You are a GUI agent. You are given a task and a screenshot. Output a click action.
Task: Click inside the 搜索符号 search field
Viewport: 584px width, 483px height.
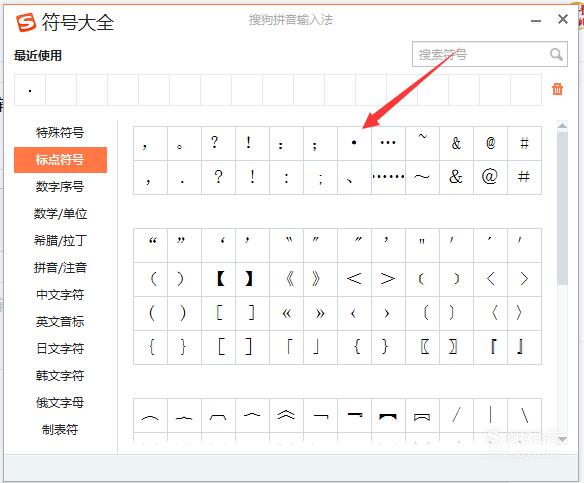(490, 54)
